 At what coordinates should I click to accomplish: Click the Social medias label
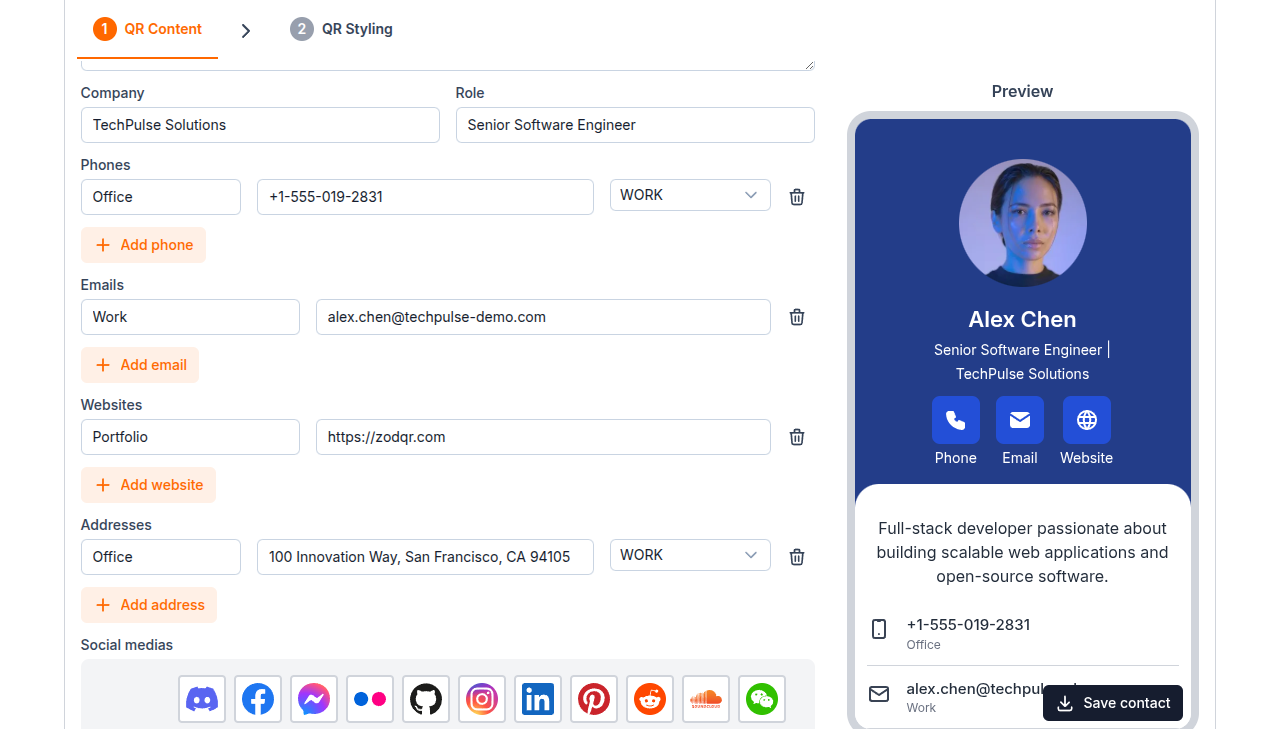click(127, 645)
